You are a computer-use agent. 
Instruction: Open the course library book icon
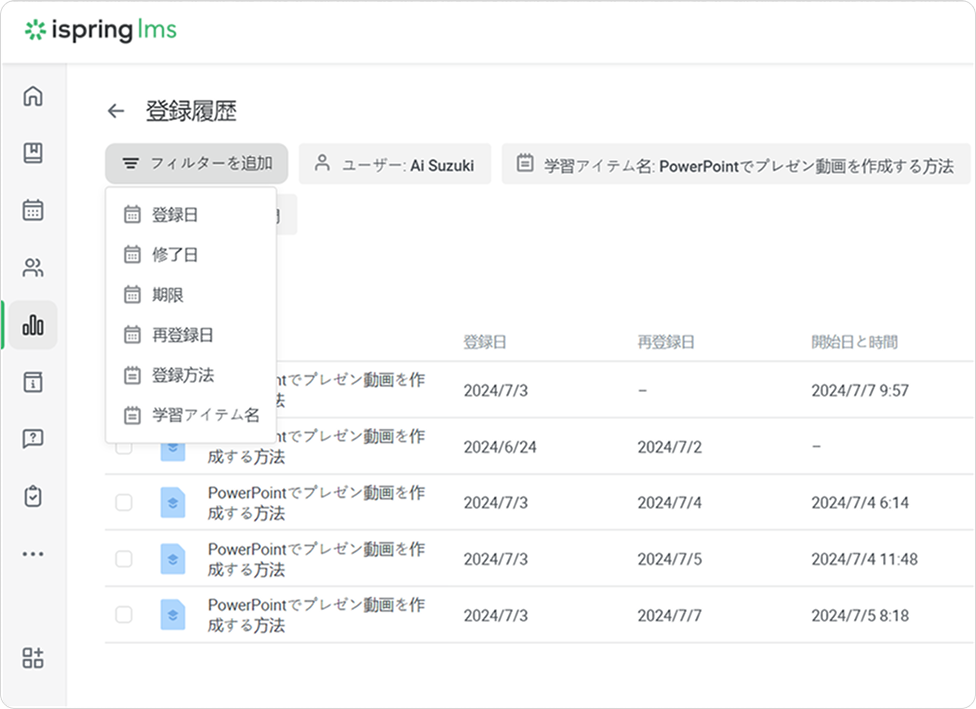point(33,153)
